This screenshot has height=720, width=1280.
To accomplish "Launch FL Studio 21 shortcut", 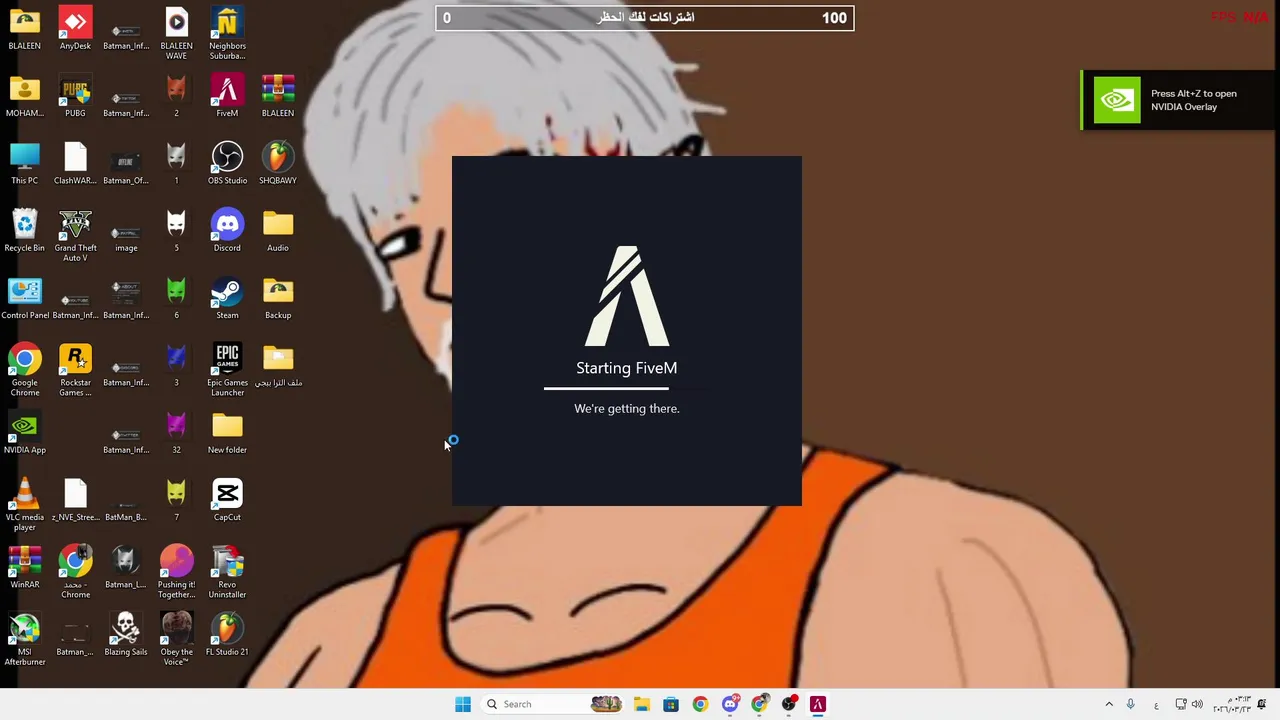I will [x=227, y=635].
